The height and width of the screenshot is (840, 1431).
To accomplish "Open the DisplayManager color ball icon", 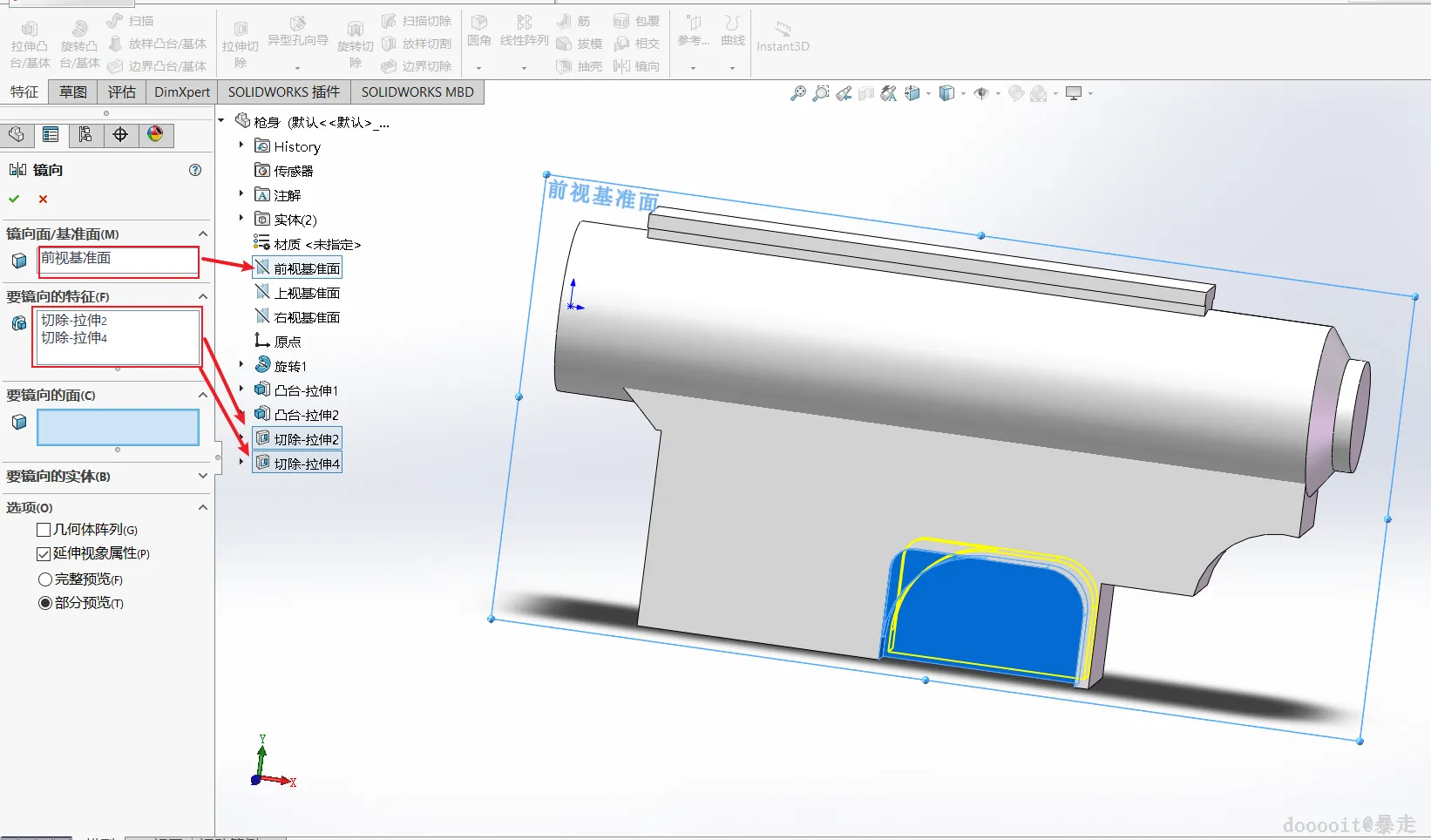I will (155, 134).
